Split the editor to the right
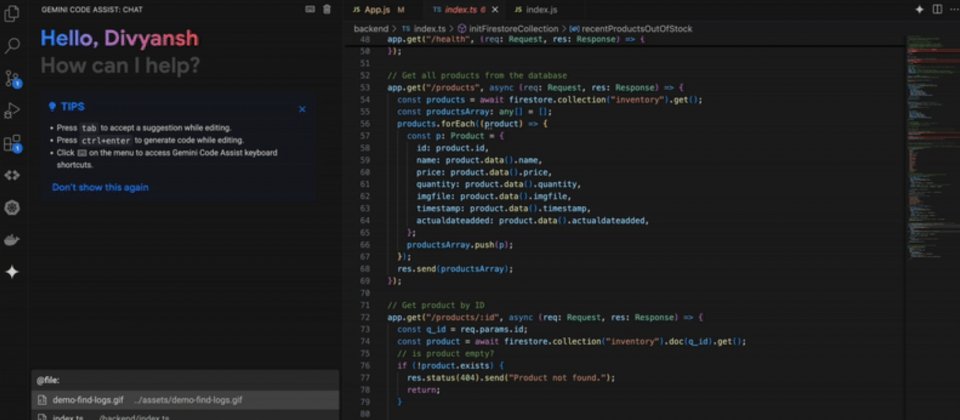Viewport: 960px width, 420px height. (x=936, y=9)
